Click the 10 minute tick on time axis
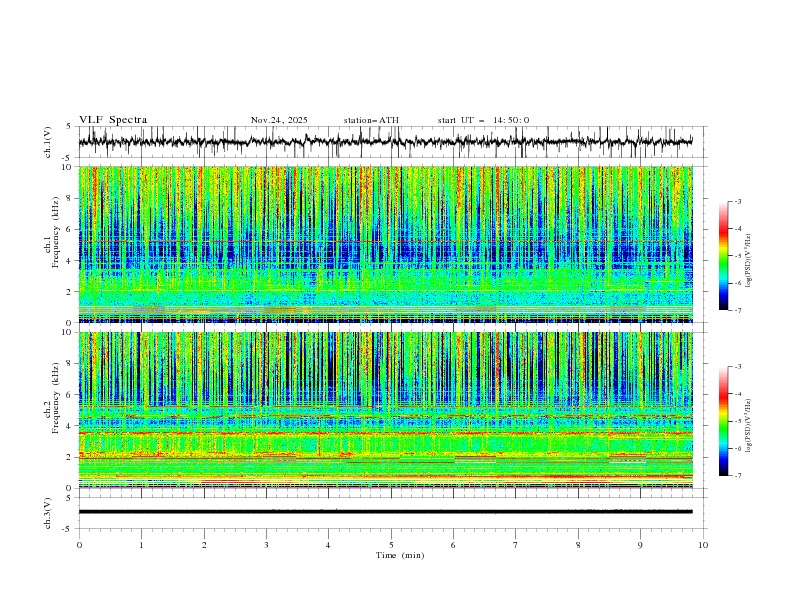The width and height of the screenshot is (792, 612). point(703,544)
